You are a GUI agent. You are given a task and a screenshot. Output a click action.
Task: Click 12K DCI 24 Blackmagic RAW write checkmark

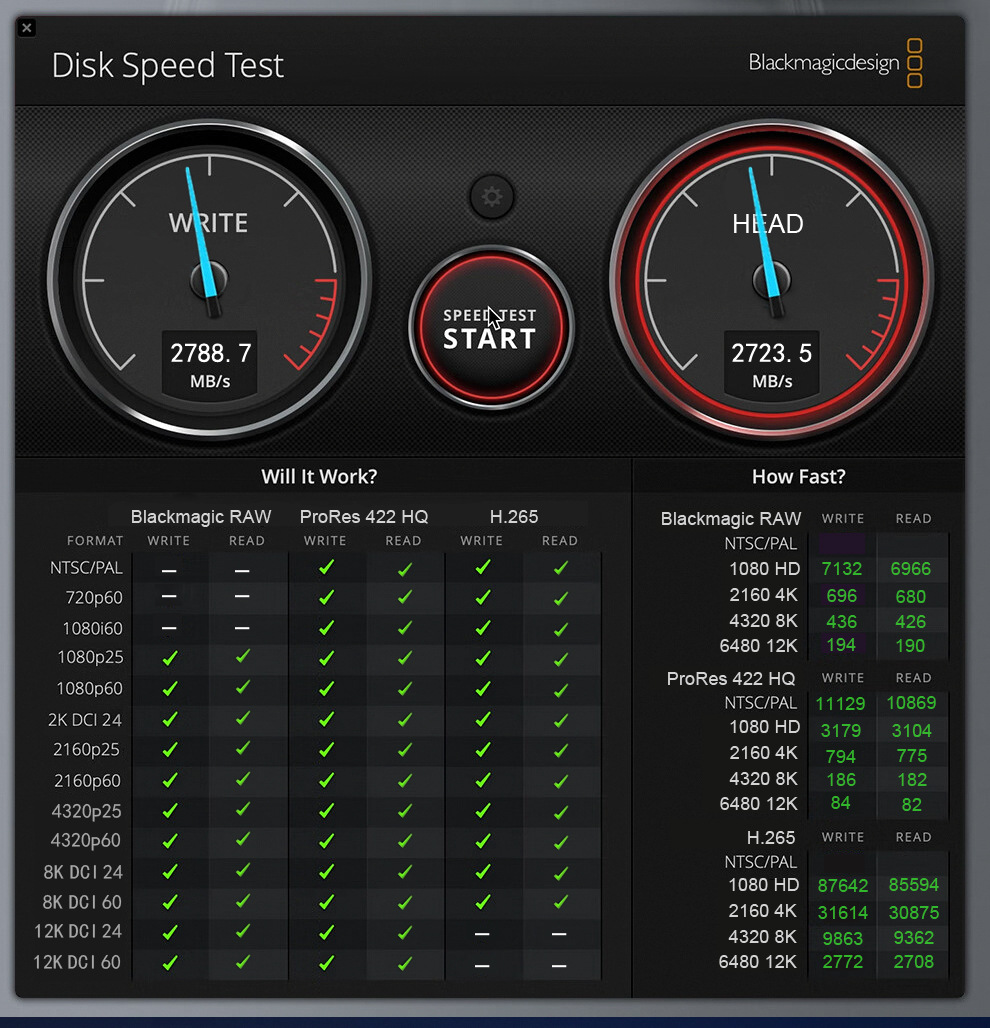(170, 932)
